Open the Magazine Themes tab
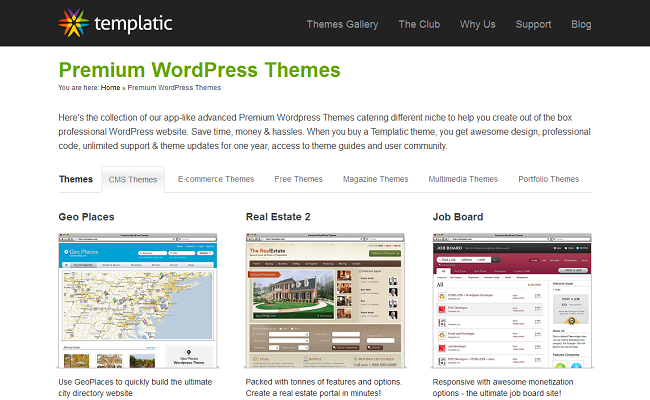The height and width of the screenshot is (400, 650). pyautogui.click(x=376, y=179)
